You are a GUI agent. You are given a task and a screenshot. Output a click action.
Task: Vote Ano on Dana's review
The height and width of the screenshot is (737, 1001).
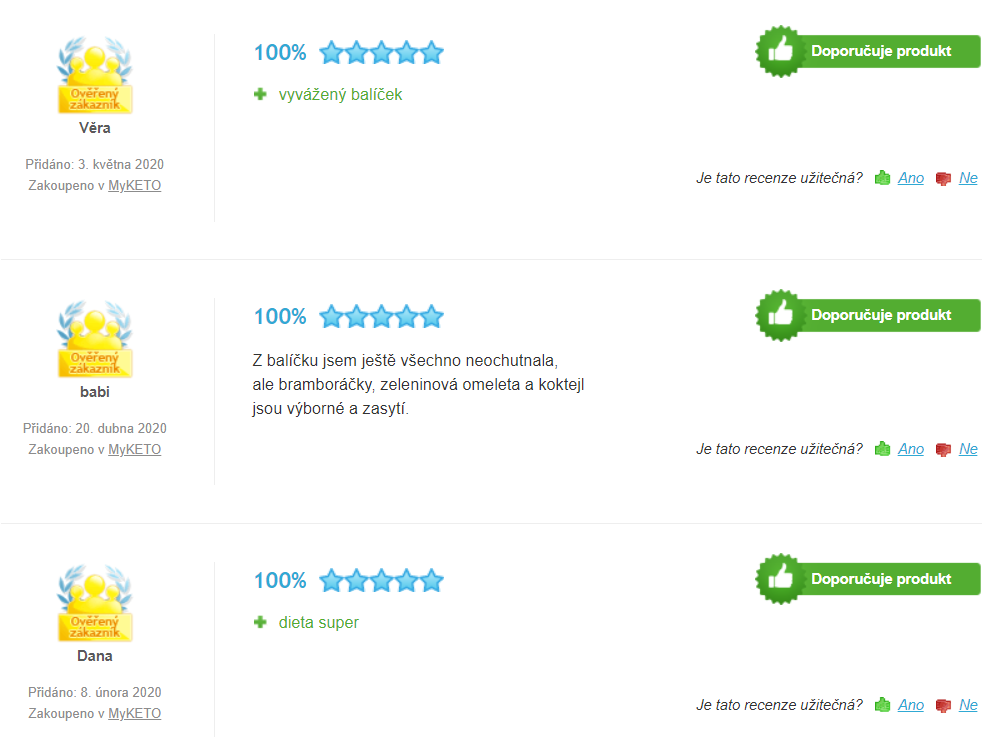pos(910,705)
